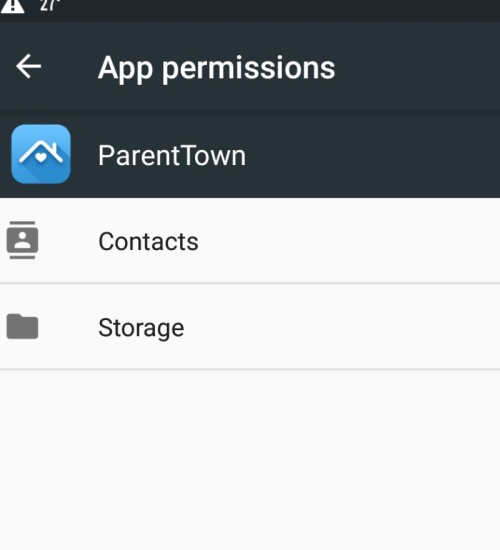Click the ParentTown app name
The width and height of the screenshot is (500, 550).
coord(172,155)
